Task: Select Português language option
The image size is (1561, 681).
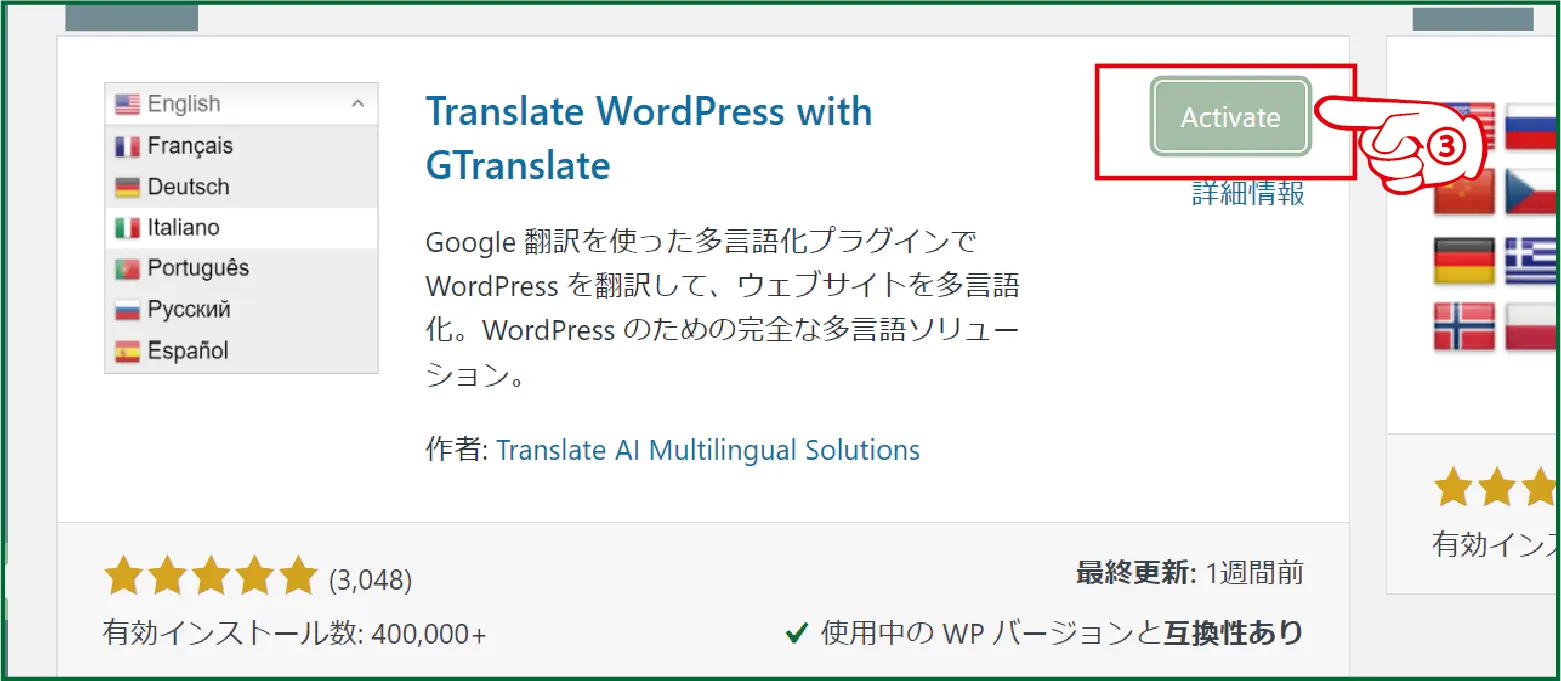Action: 198,268
